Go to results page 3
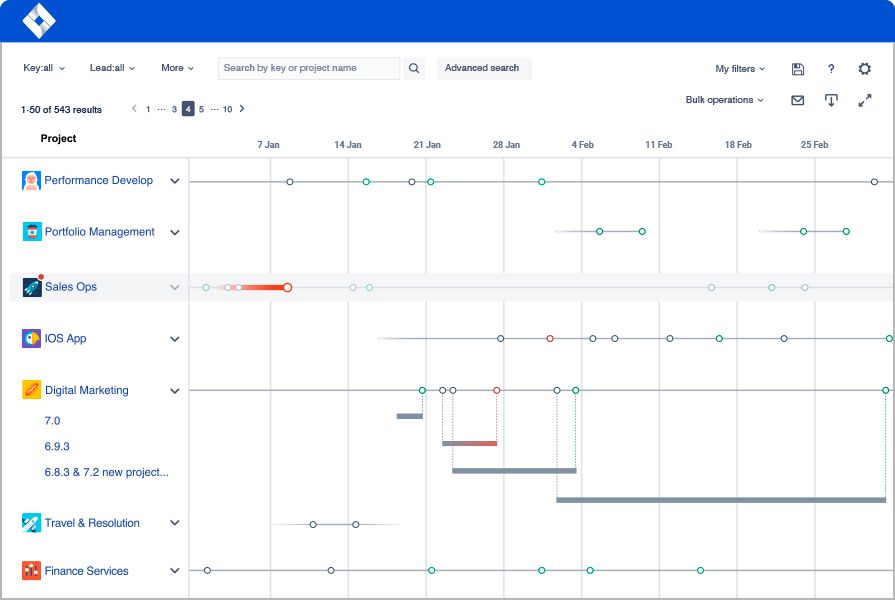895x600 pixels. tap(174, 109)
